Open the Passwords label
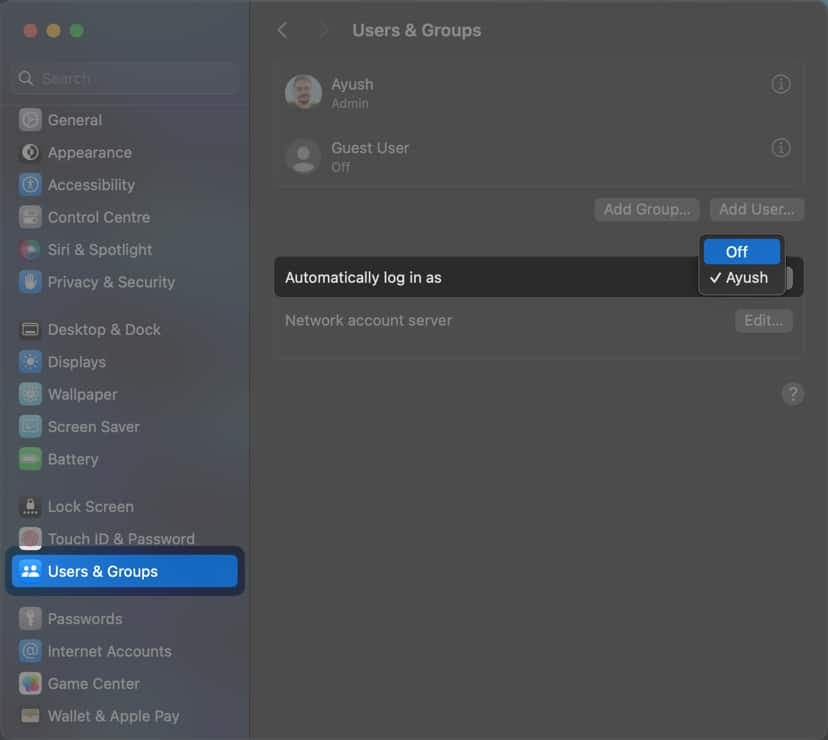This screenshot has height=740, width=828. (84, 619)
